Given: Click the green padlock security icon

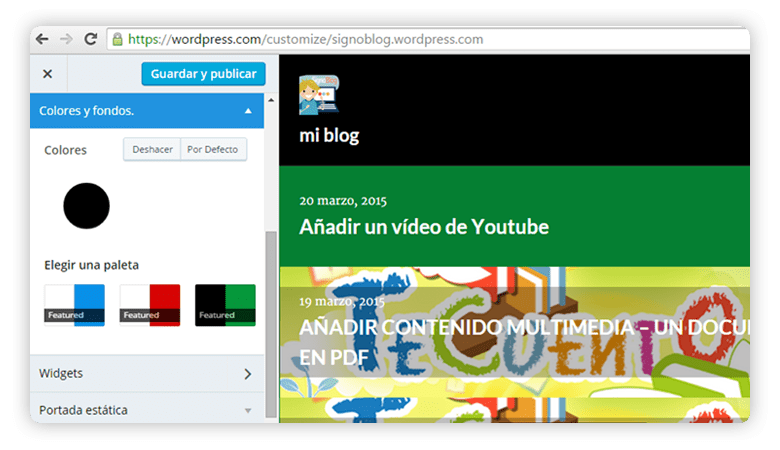Looking at the screenshot, I should coord(117,39).
